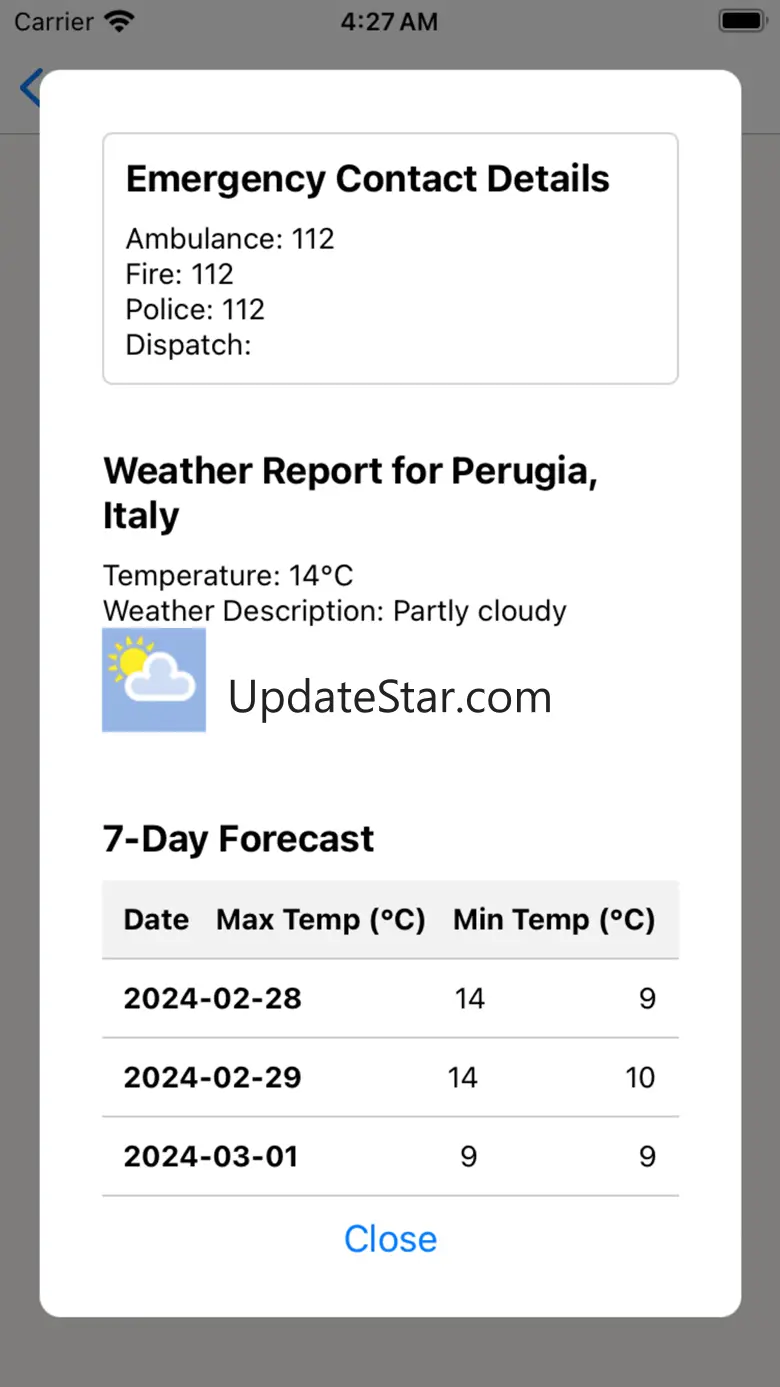Select the 2024-02-29 forecast row
Viewport: 780px width, 1387px height.
pyautogui.click(x=390, y=1077)
